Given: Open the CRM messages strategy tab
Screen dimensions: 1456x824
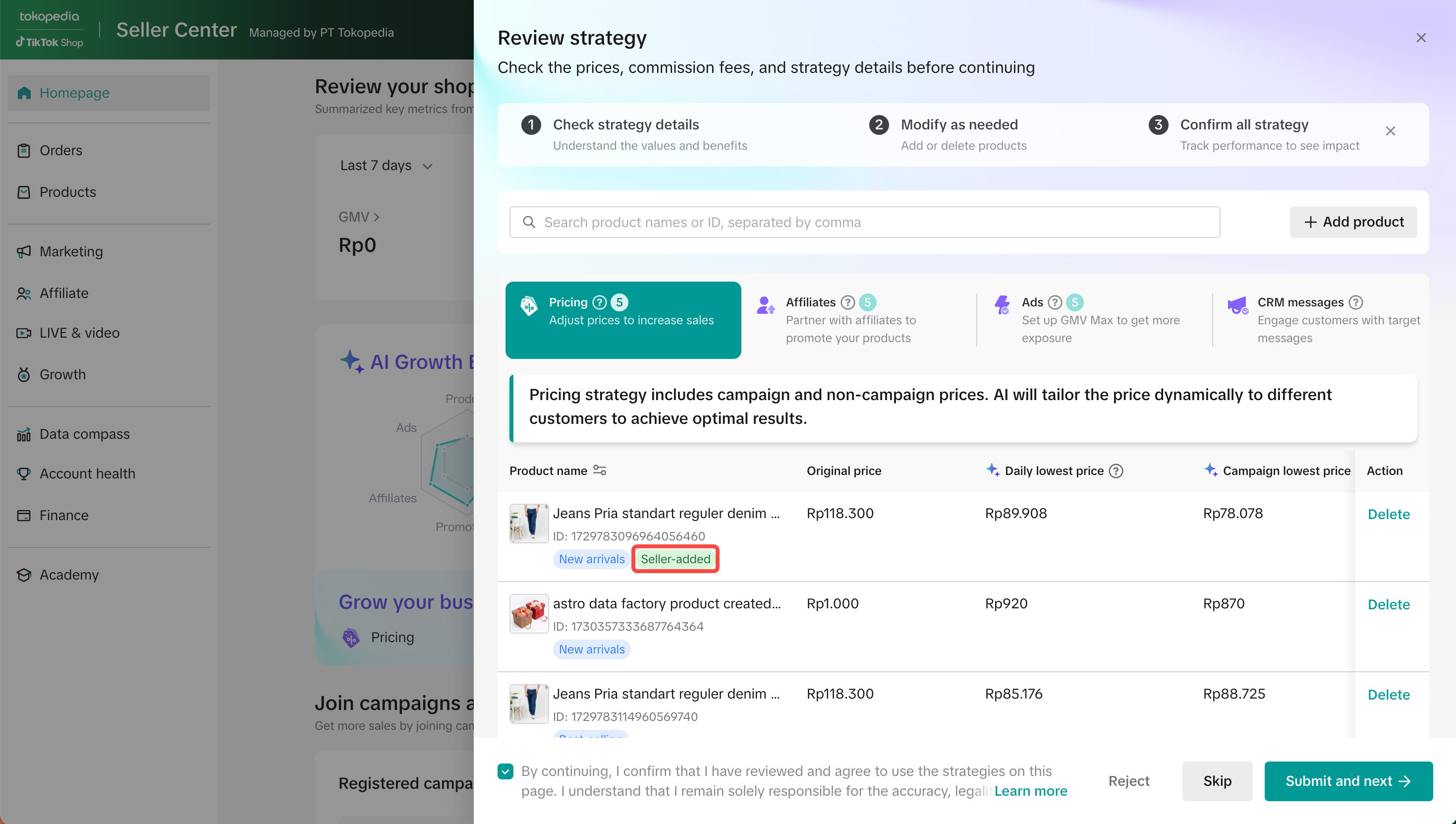Looking at the screenshot, I should 1324,320.
